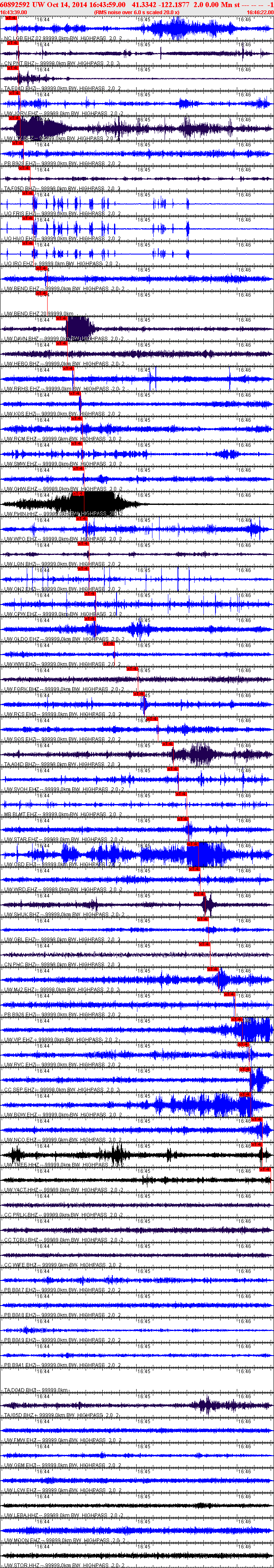Select the UW HEBO BHZ station label

point(64,363)
